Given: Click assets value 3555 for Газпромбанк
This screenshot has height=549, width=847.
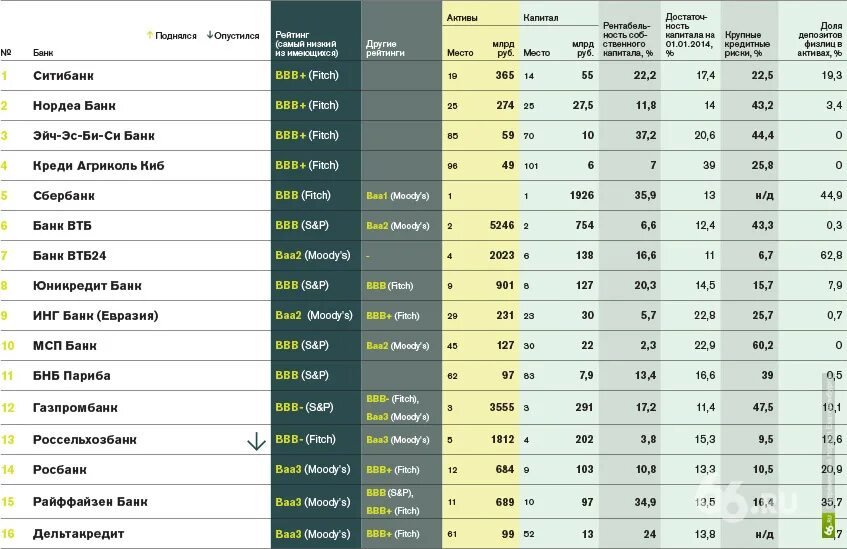Looking at the screenshot, I should (x=502, y=407).
